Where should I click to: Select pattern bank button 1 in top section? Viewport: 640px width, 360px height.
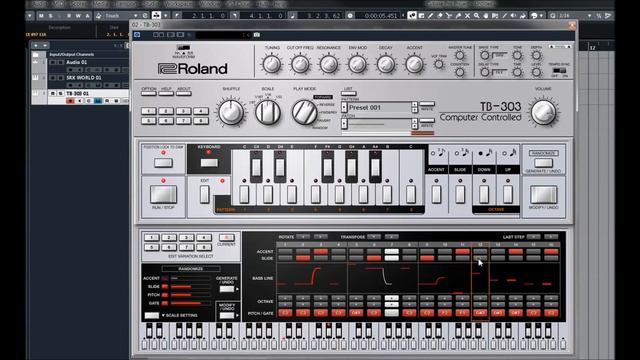coord(149,111)
